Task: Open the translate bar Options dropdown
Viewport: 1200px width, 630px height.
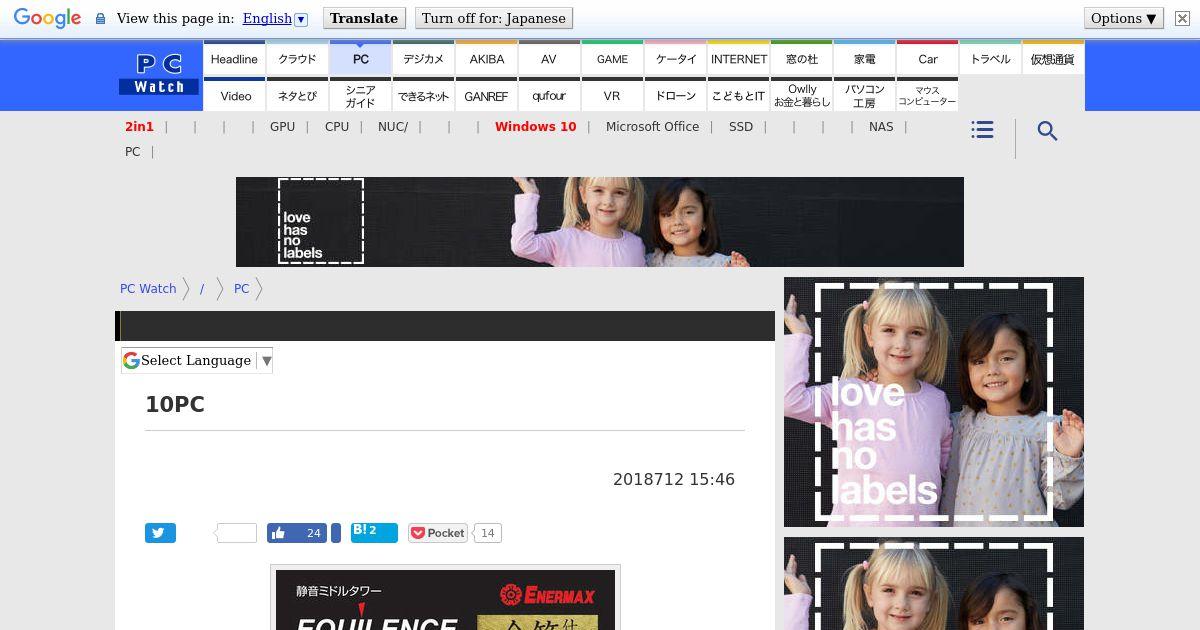Action: pyautogui.click(x=1124, y=18)
